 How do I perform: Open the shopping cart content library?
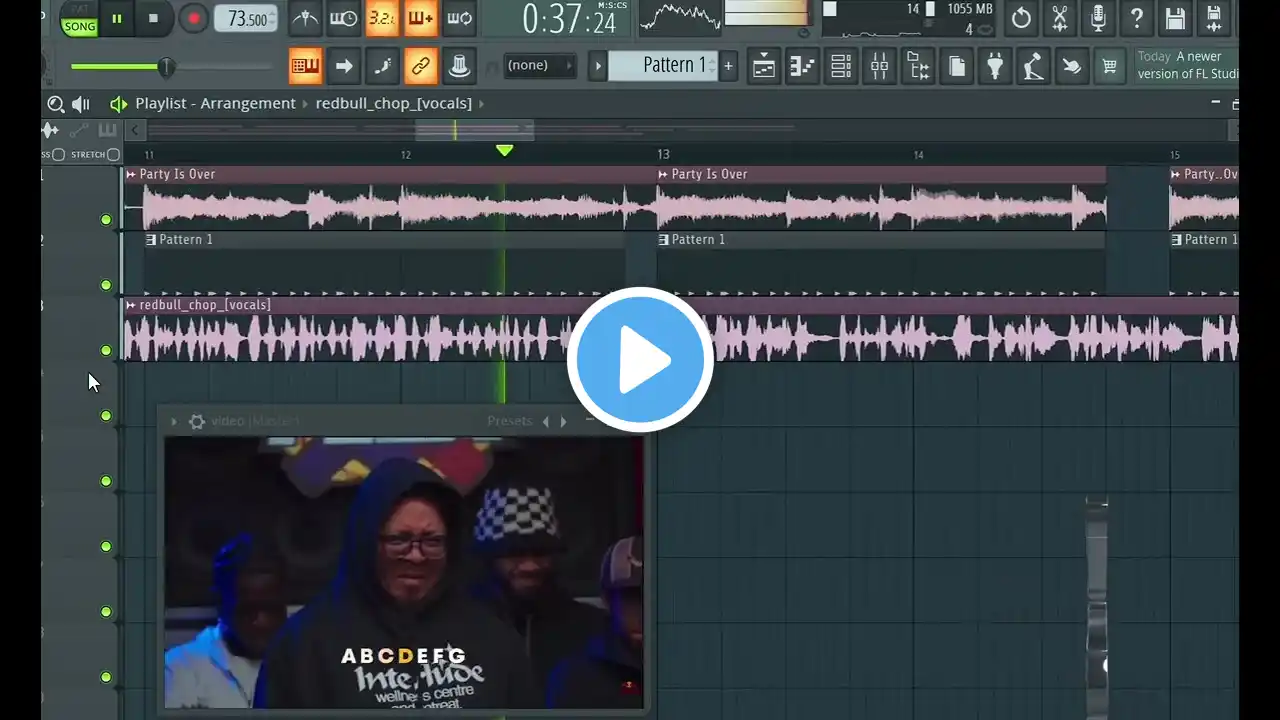[1109, 66]
